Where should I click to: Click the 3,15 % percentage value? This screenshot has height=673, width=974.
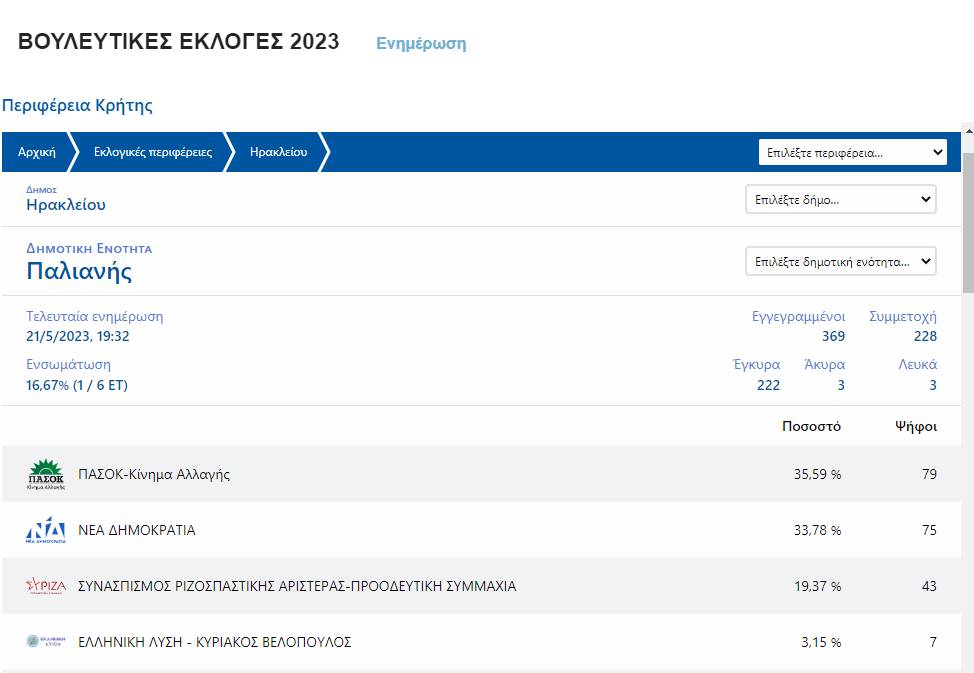click(821, 642)
